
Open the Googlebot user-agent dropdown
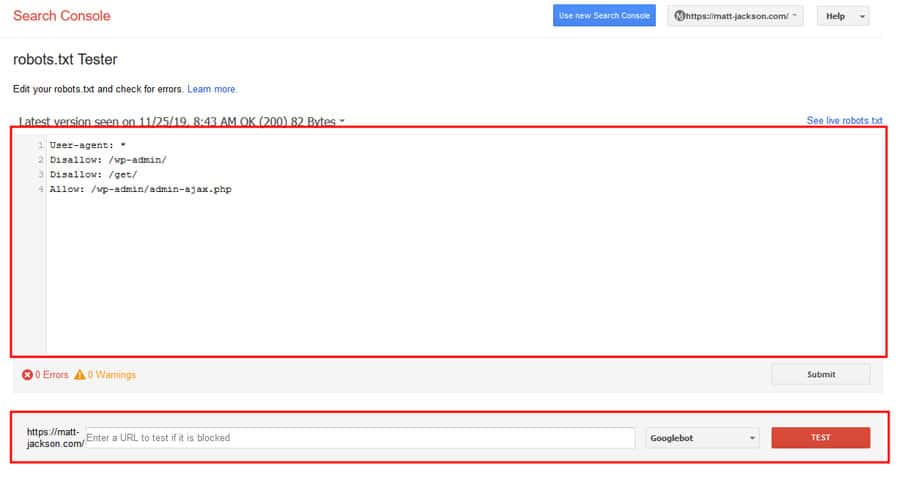[702, 438]
